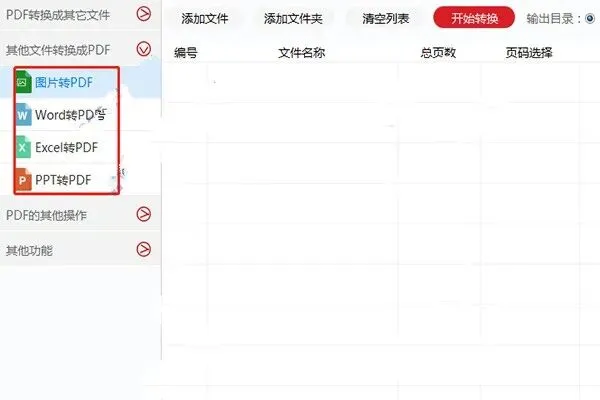Image resolution: width=600 pixels, height=400 pixels.
Task: Click the 文件名称 column header
Action: [x=302, y=52]
